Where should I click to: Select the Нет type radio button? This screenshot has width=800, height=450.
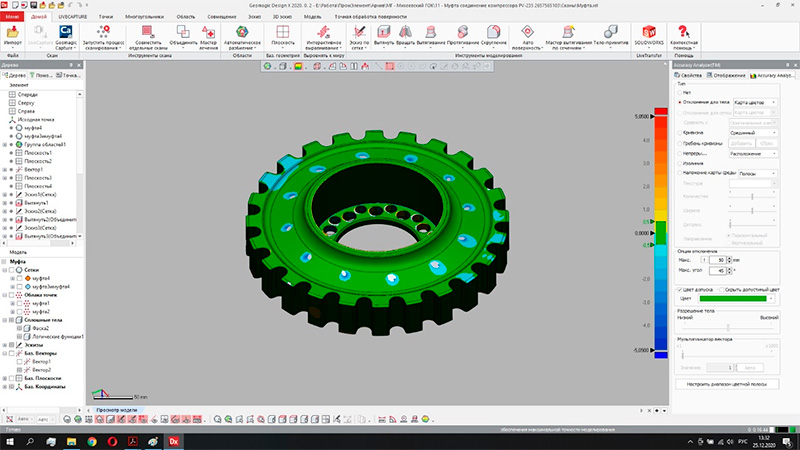680,92
